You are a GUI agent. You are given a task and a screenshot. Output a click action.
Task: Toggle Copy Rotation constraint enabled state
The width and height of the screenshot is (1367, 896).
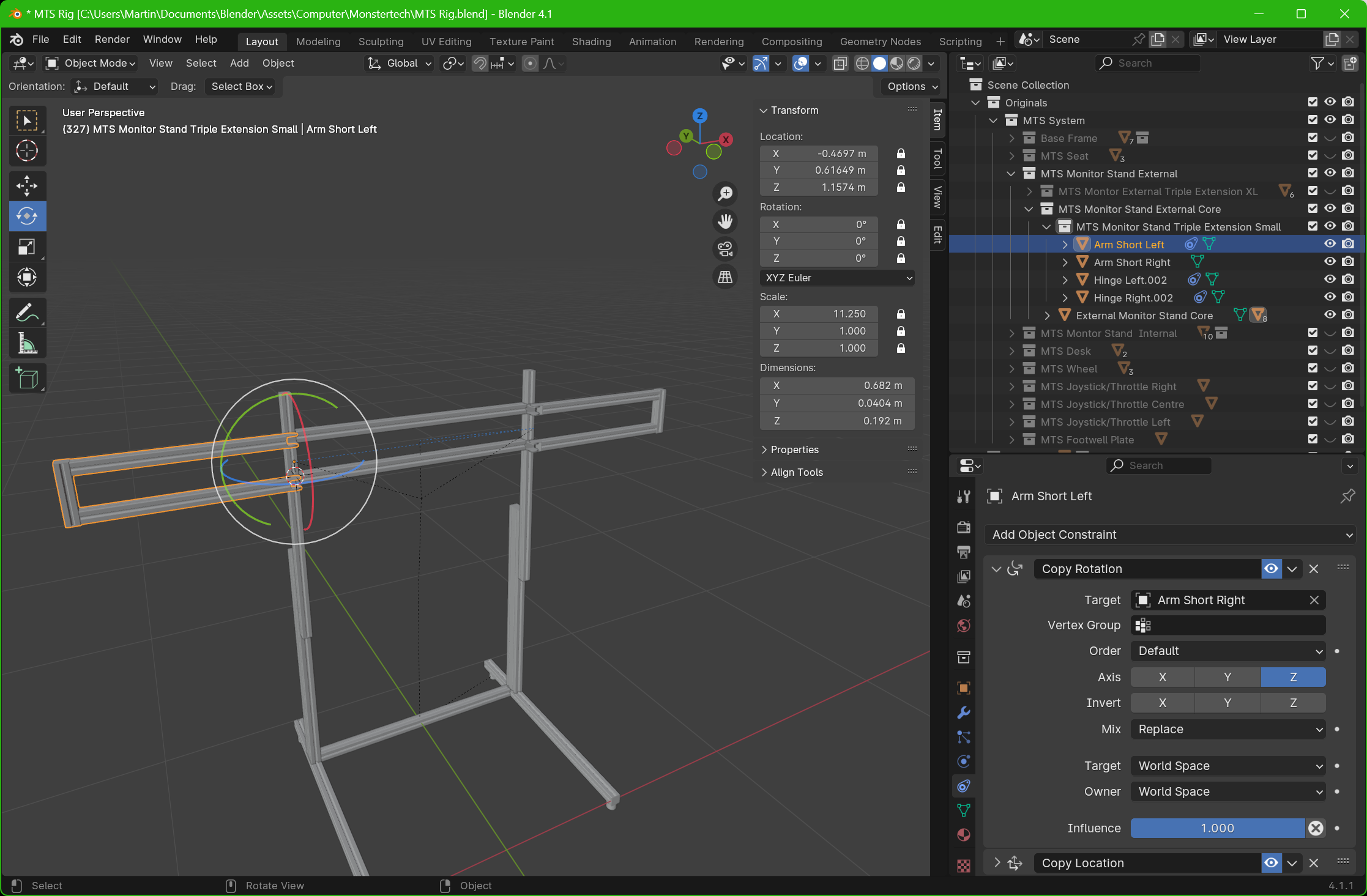pos(1271,568)
